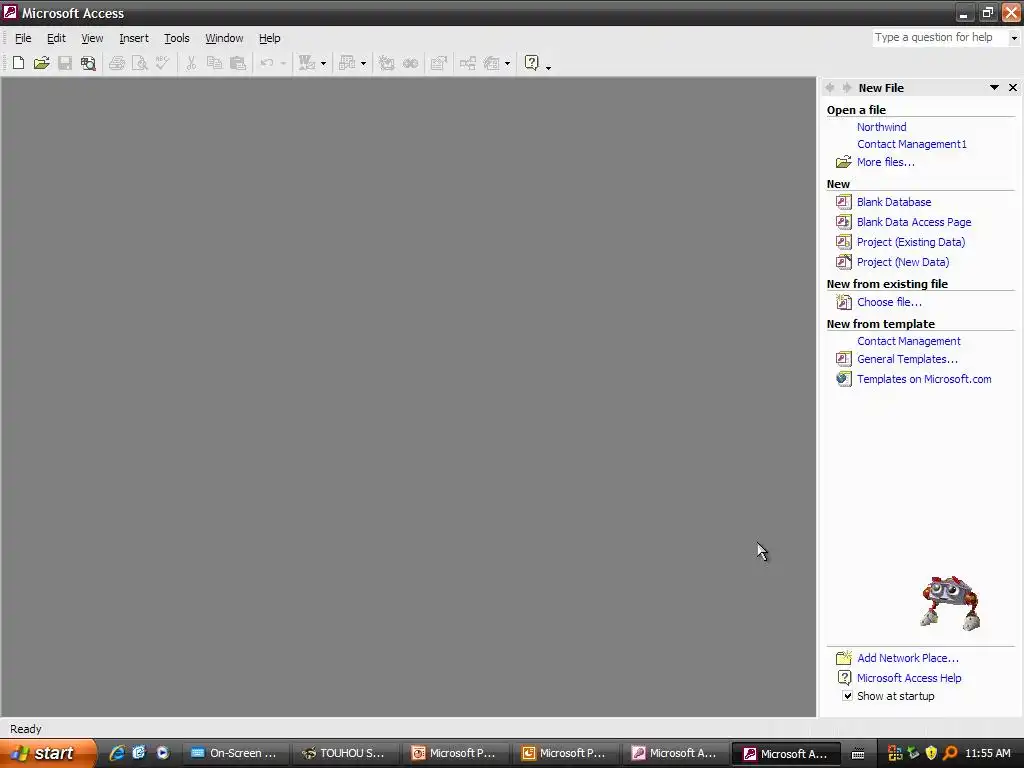
Task: Click the OfficeLinks Word icon
Action: pyautogui.click(x=306, y=63)
